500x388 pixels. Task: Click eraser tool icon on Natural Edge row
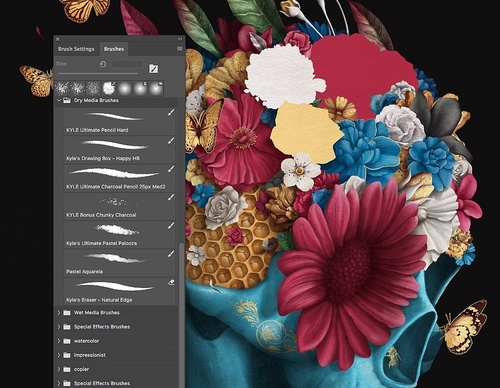click(x=171, y=283)
